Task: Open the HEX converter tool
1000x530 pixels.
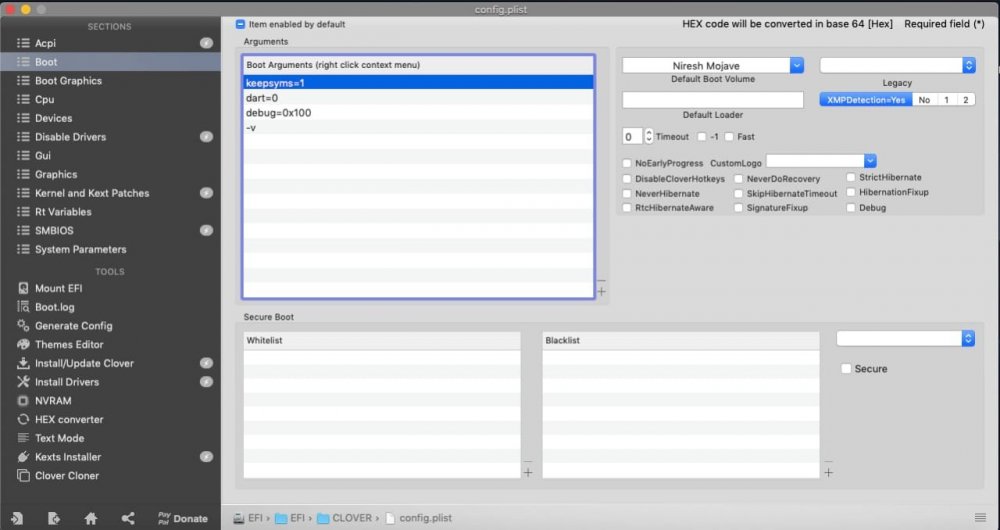Action: pos(69,420)
